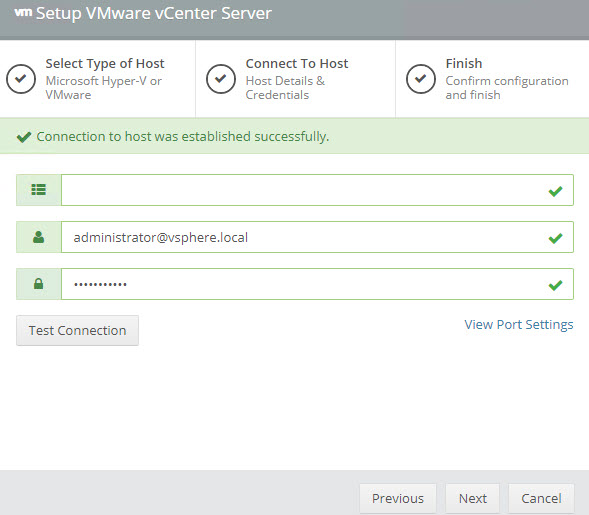Click the padlock icon beside password field
Image resolution: width=589 pixels, height=515 pixels.
pyautogui.click(x=38, y=284)
